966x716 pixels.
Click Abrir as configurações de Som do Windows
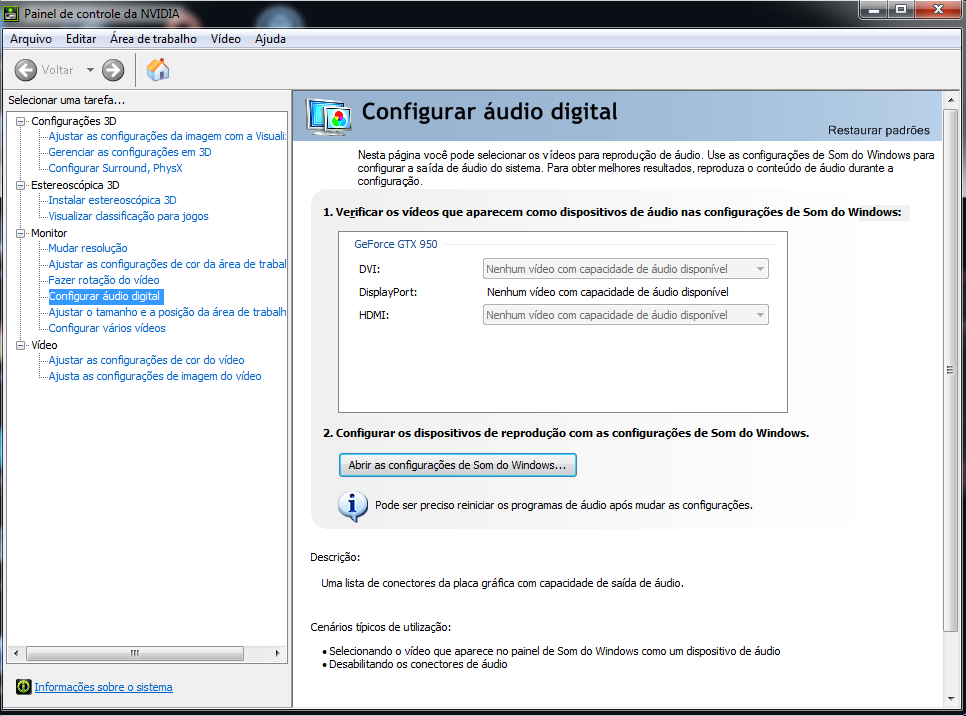[x=457, y=465]
